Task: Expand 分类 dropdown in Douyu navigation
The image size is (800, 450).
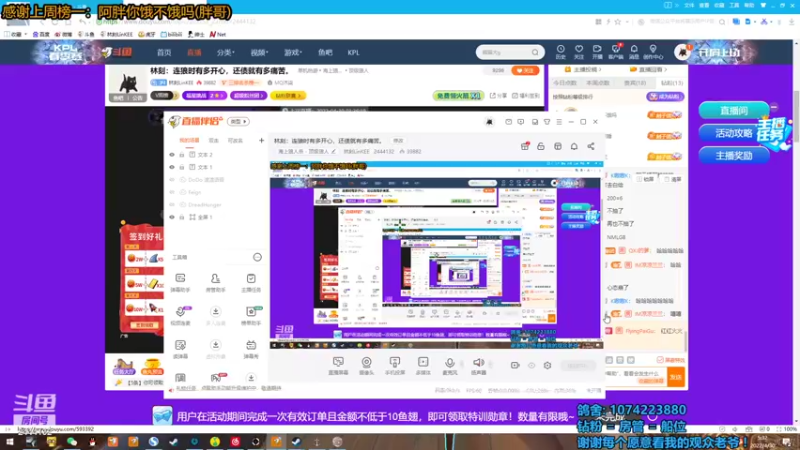Action: (x=226, y=53)
